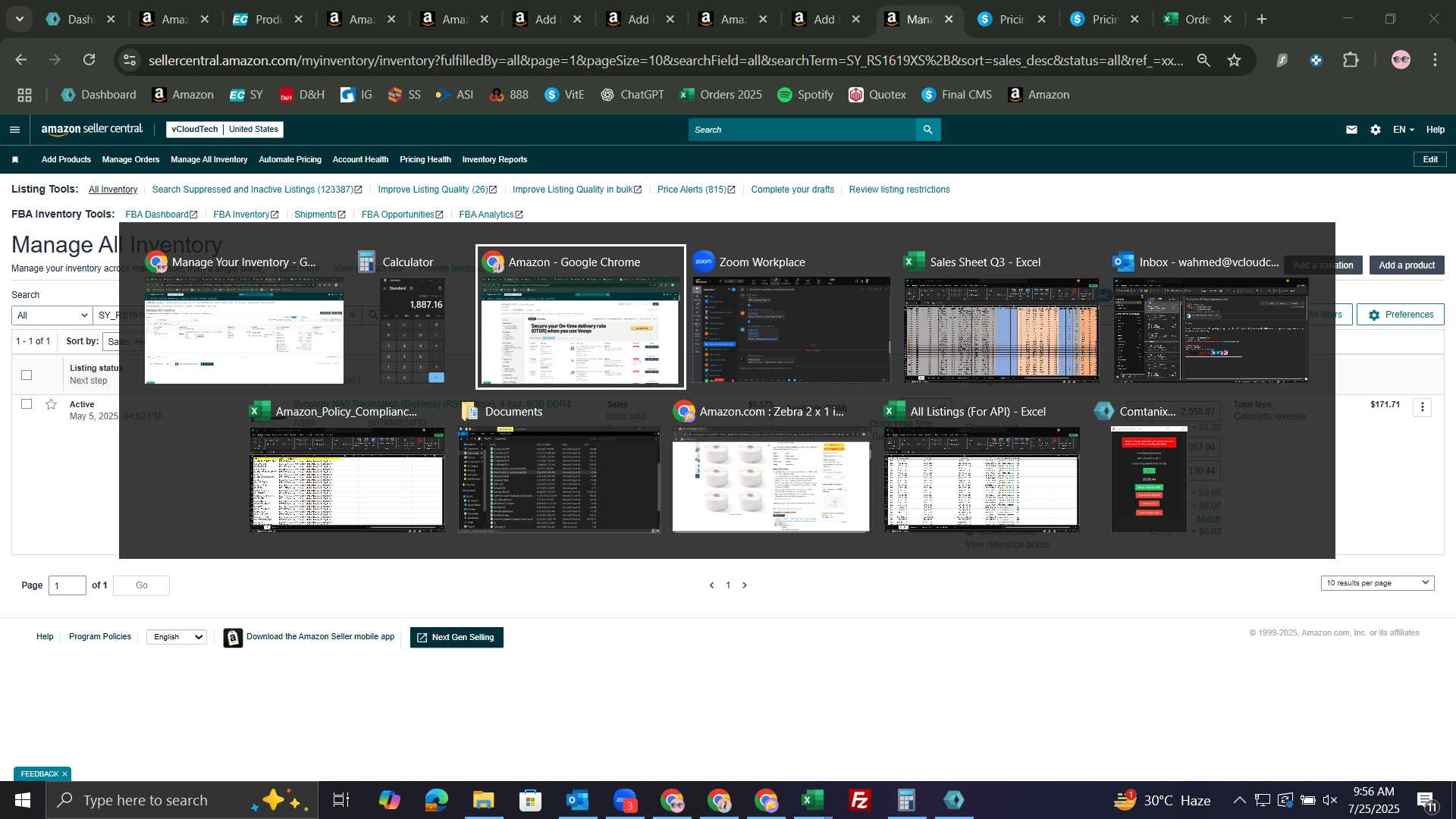Image resolution: width=1456 pixels, height=819 pixels.
Task: Open the messages envelope icon
Action: pos(1351,130)
